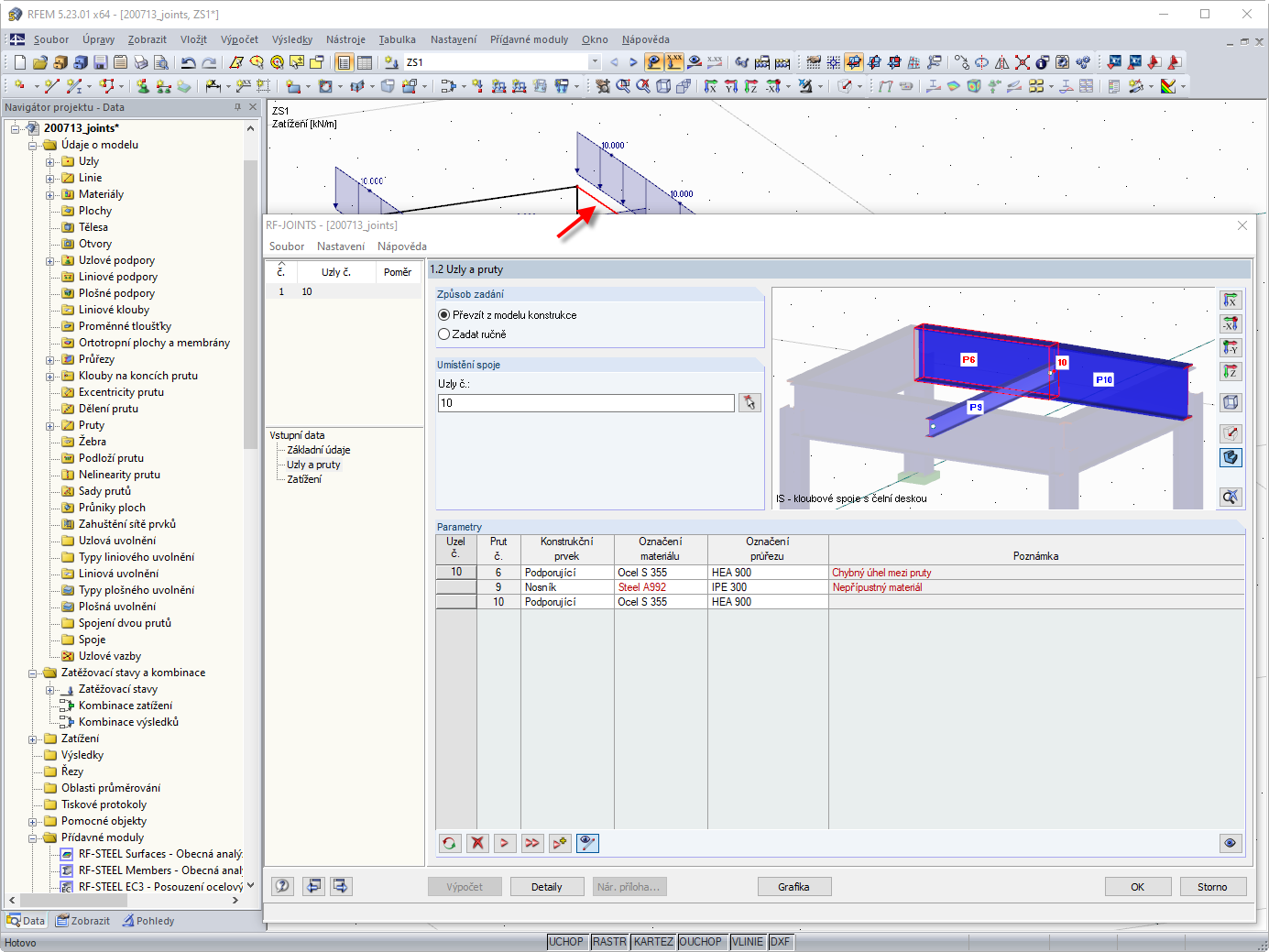Screen dimensions: 1269x952
Task: Collapse 'Údaje o modelu' tree node
Action: (x=33, y=146)
